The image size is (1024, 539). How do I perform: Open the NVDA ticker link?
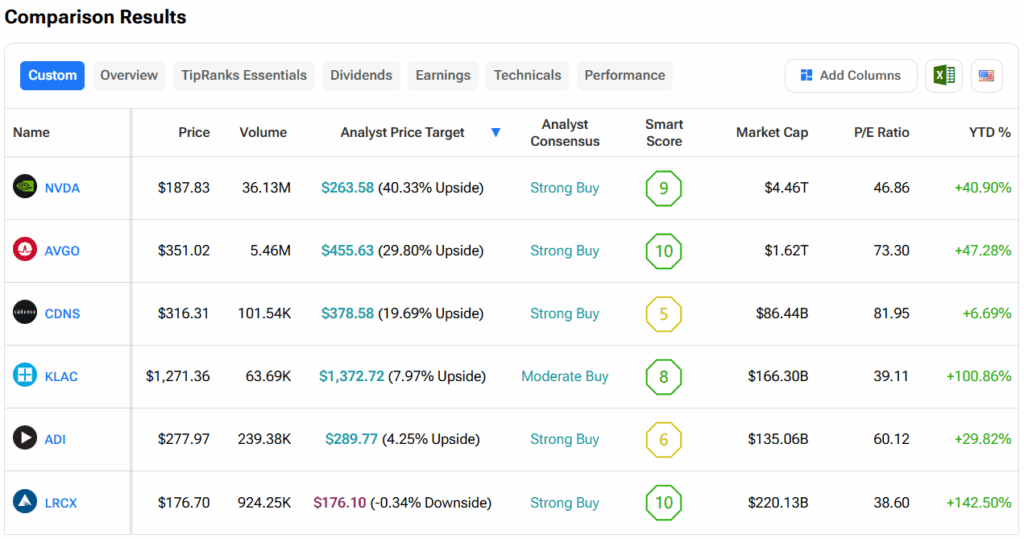pos(62,188)
